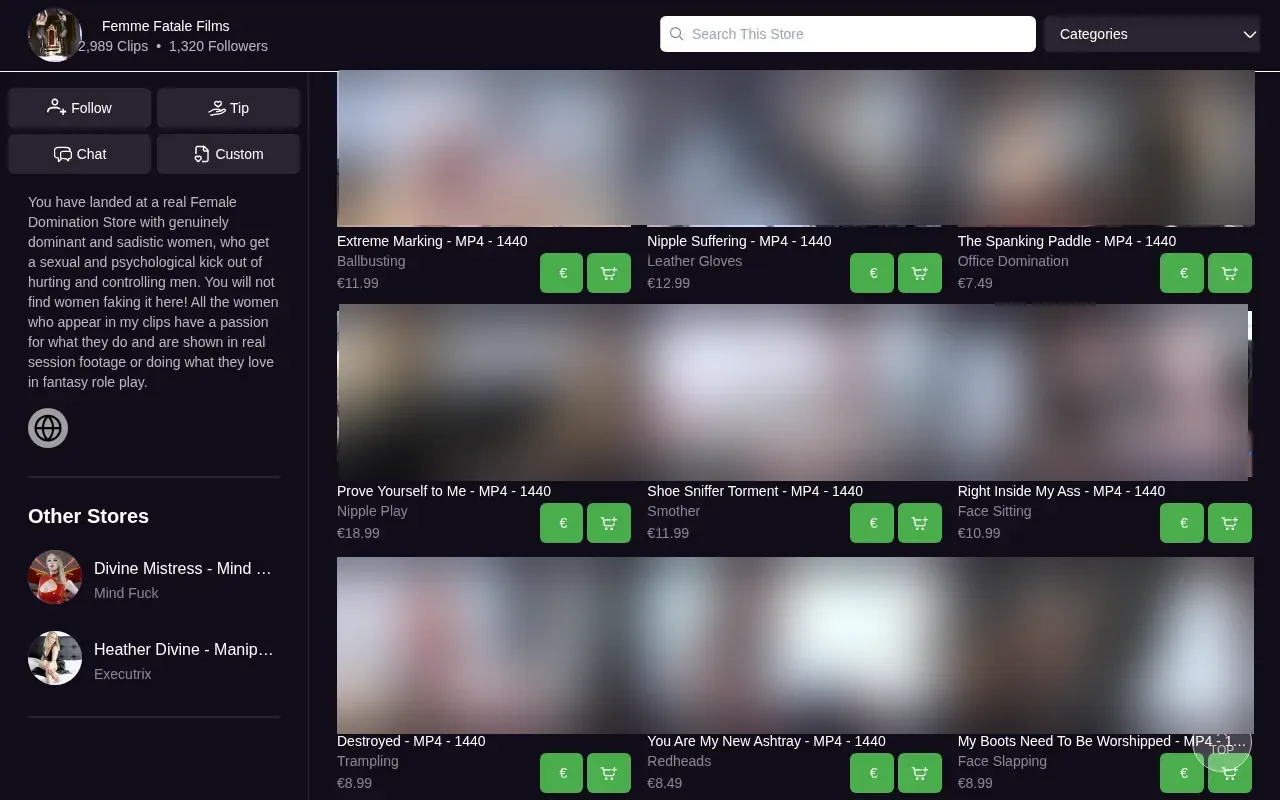Add Prove Yourself to Me to the cart

[x=609, y=523]
